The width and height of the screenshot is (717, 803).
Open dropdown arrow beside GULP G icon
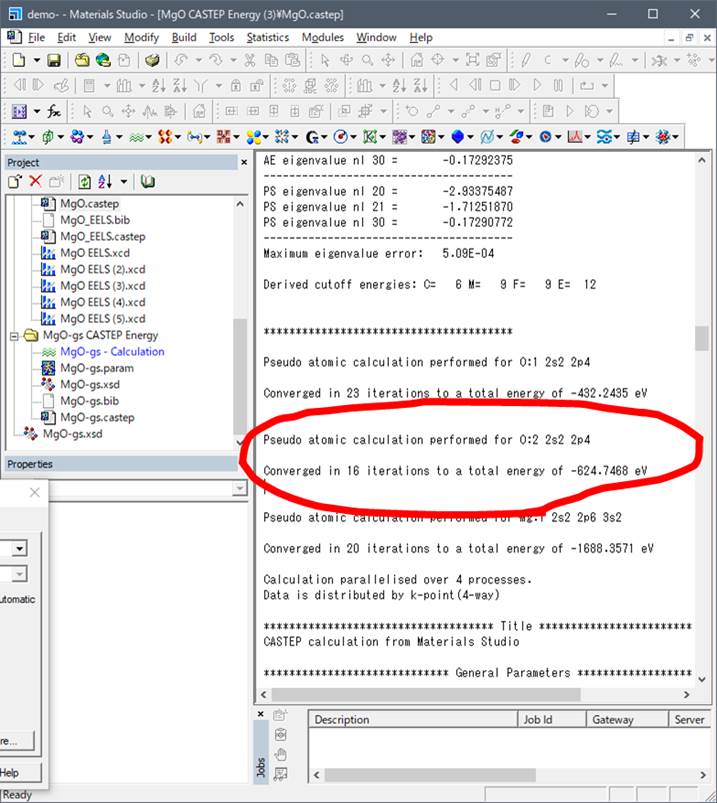(x=325, y=137)
